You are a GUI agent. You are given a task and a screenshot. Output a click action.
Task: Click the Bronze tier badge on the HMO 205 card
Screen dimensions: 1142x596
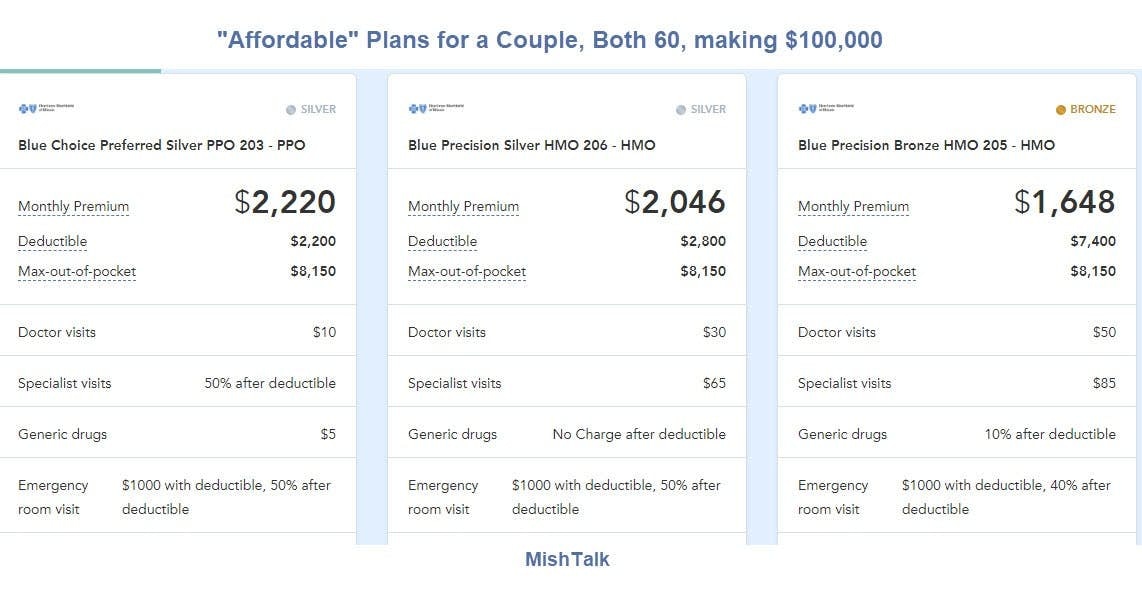1086,110
